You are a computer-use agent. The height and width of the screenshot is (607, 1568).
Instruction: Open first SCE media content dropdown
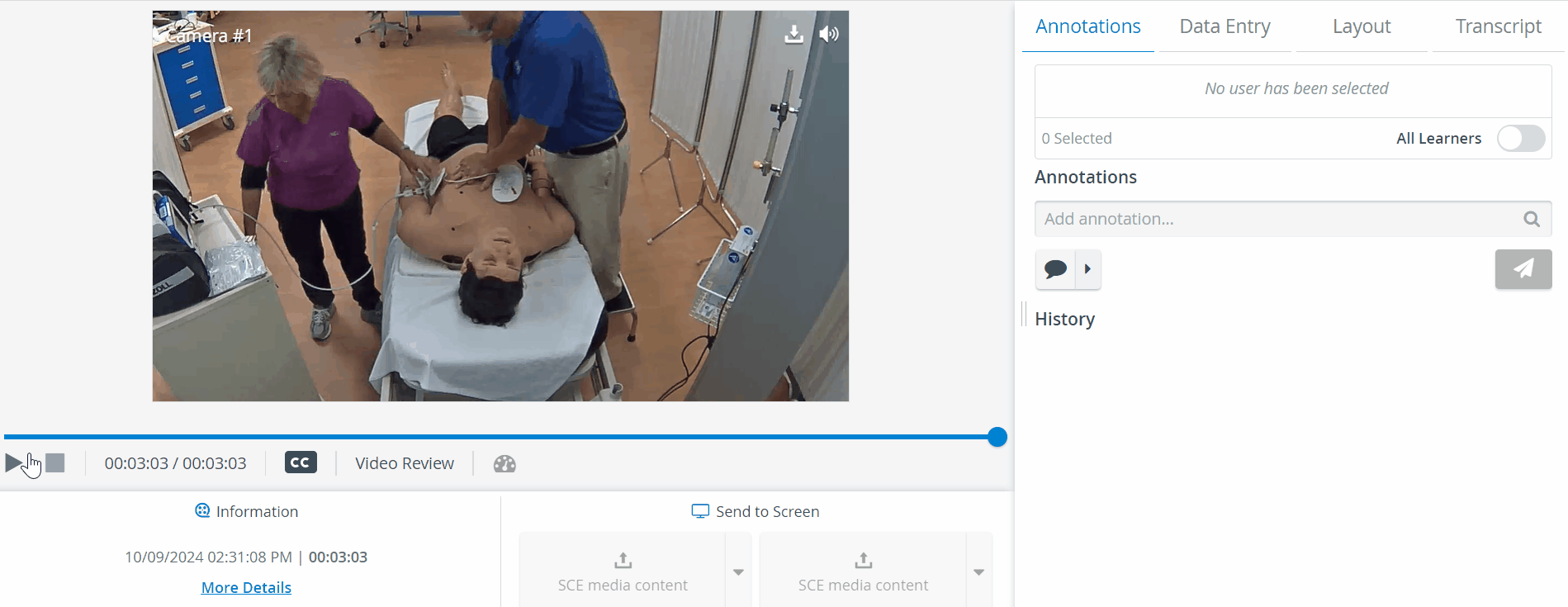[738, 571]
